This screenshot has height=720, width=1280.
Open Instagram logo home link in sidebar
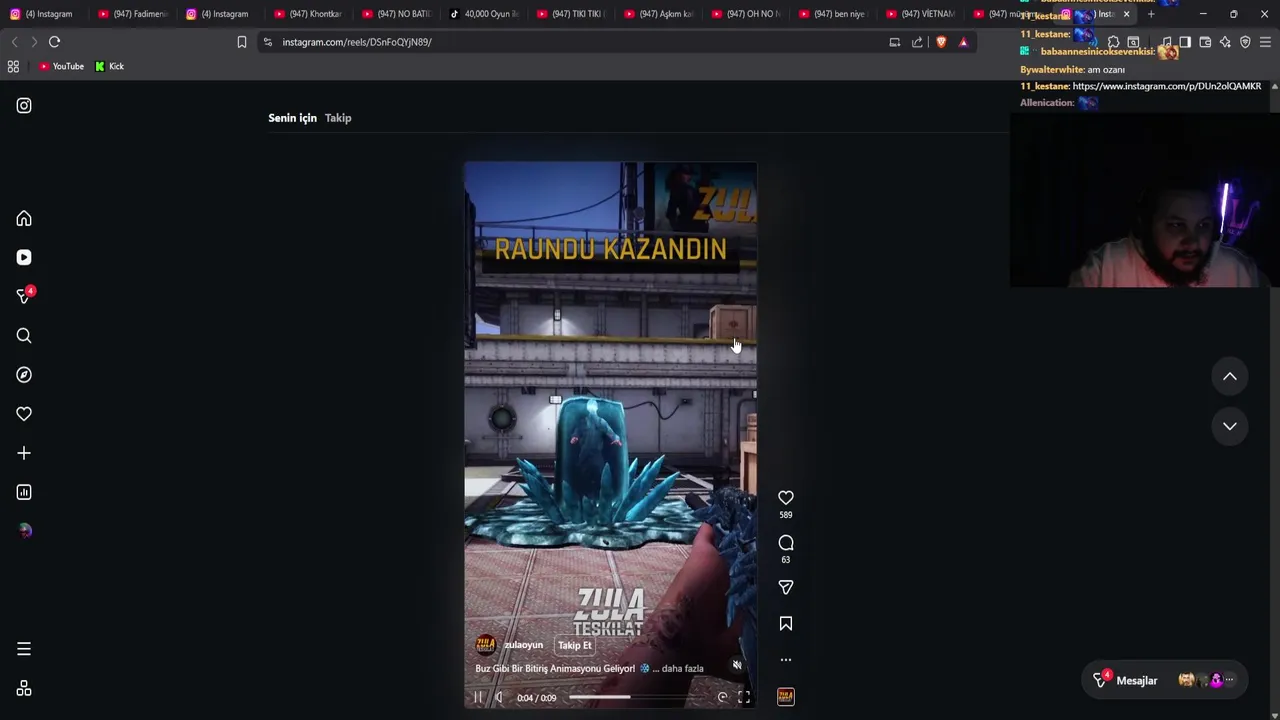[24, 105]
